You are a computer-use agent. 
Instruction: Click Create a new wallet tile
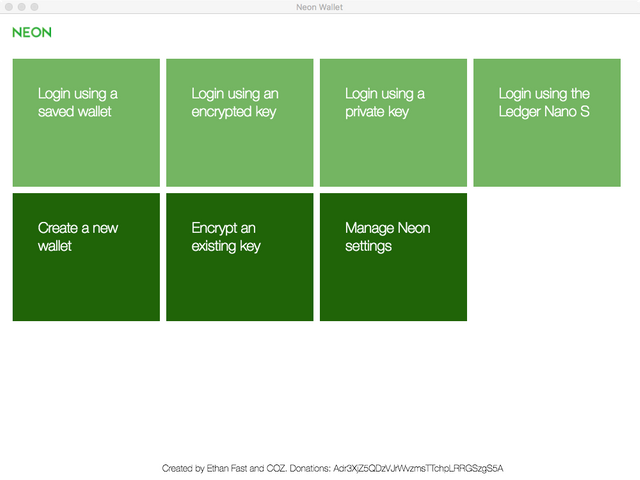point(86,257)
